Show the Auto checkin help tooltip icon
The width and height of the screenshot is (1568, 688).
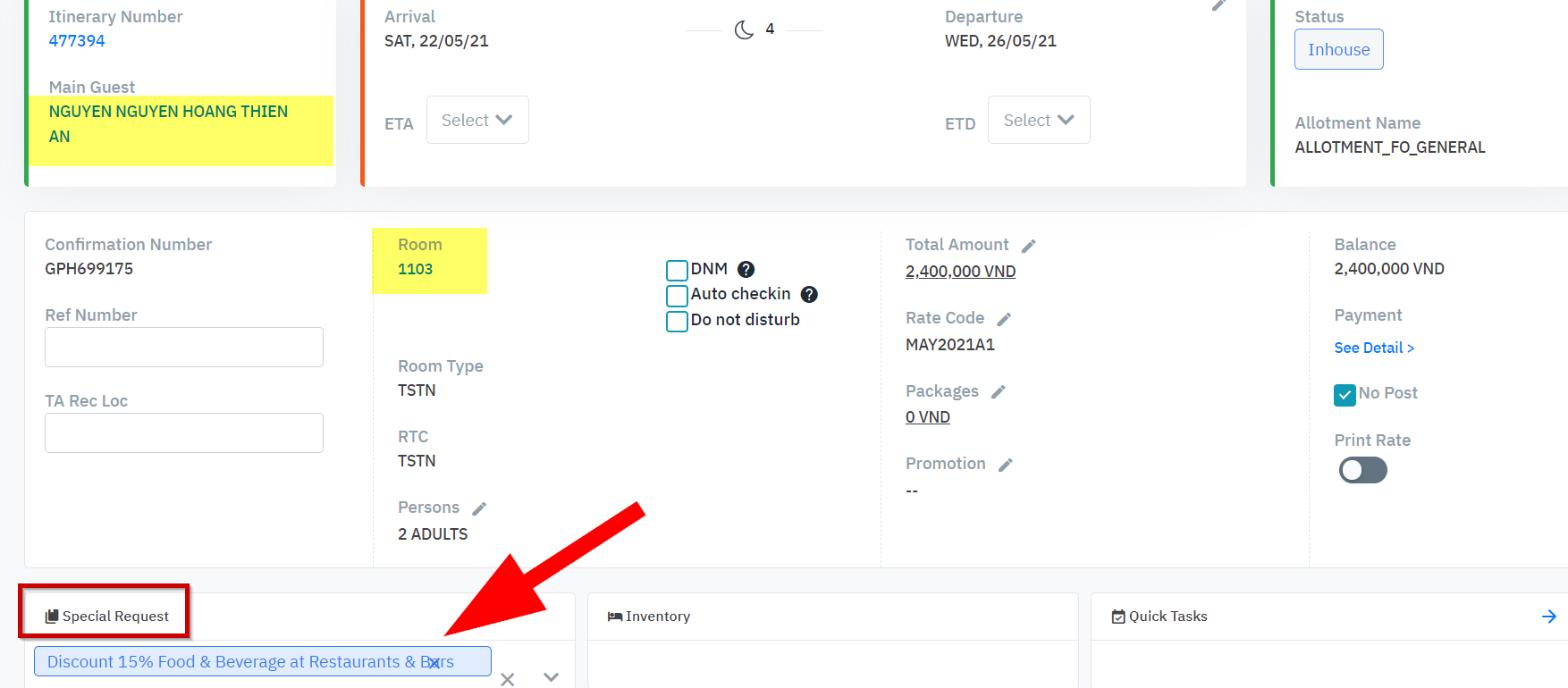point(809,294)
